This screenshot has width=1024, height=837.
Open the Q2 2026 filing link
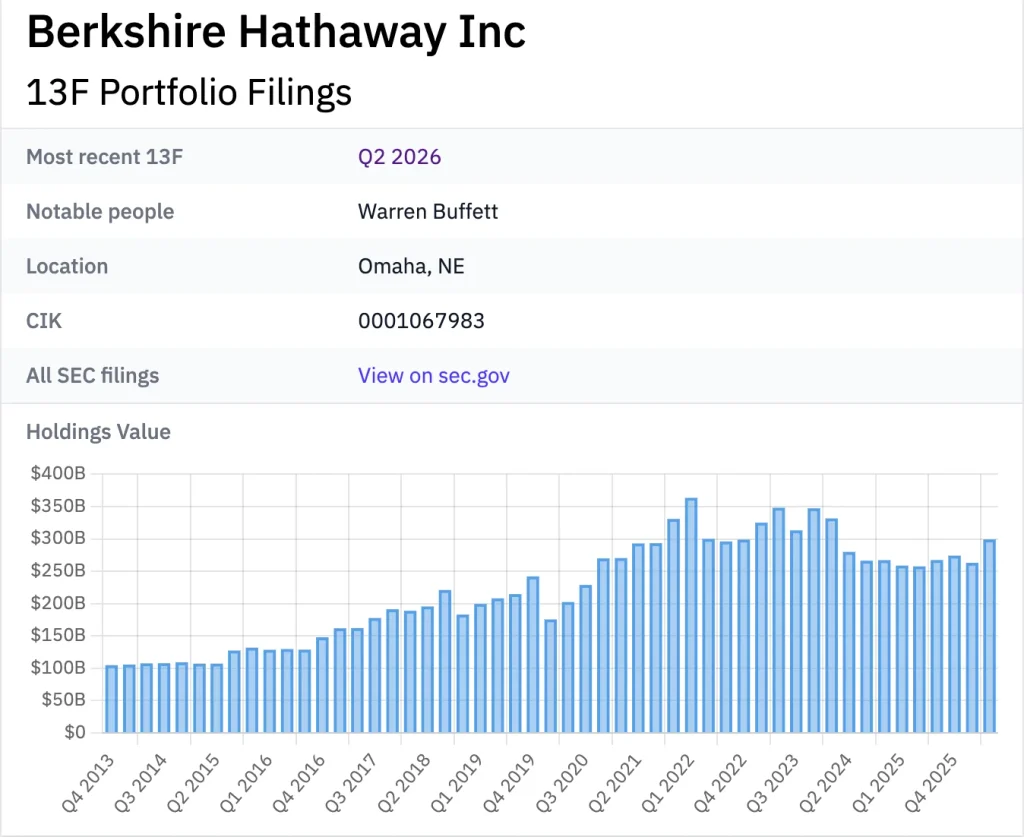(399, 157)
